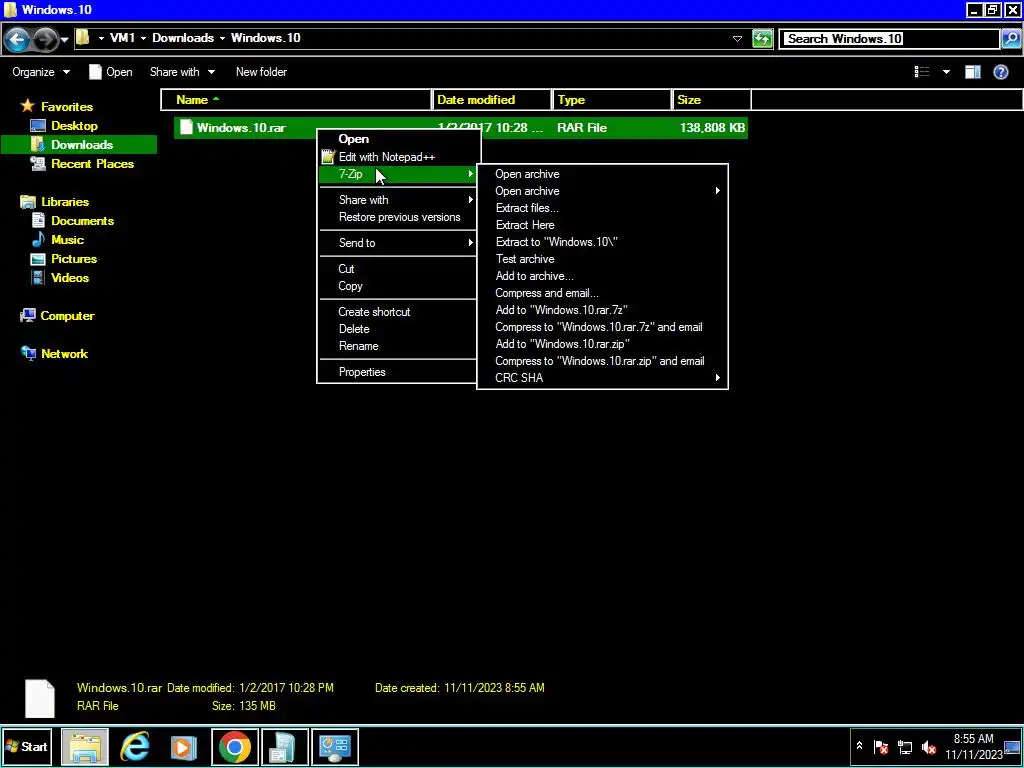Expand context menu Share with submenu
The image size is (1024, 768).
point(398,200)
